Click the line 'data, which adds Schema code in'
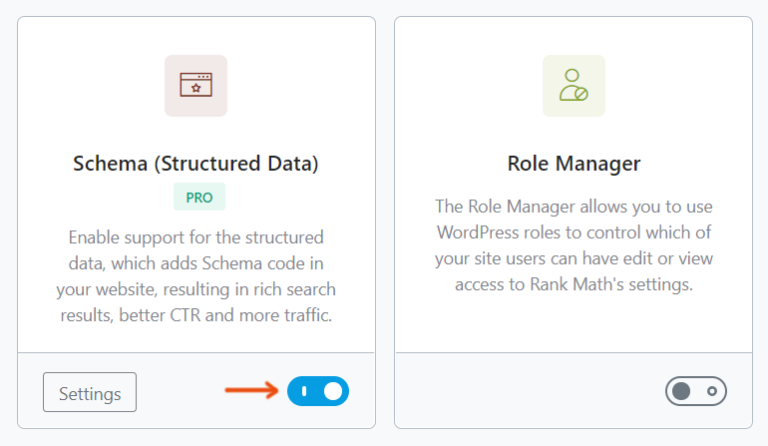768x446 pixels. pos(196,264)
